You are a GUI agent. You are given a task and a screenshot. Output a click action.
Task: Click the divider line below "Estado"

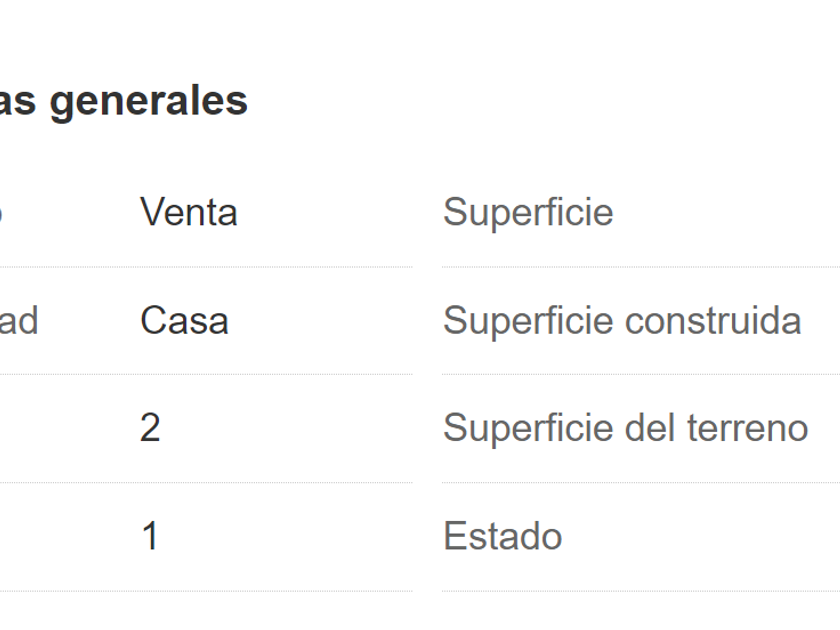pyautogui.click(x=640, y=591)
